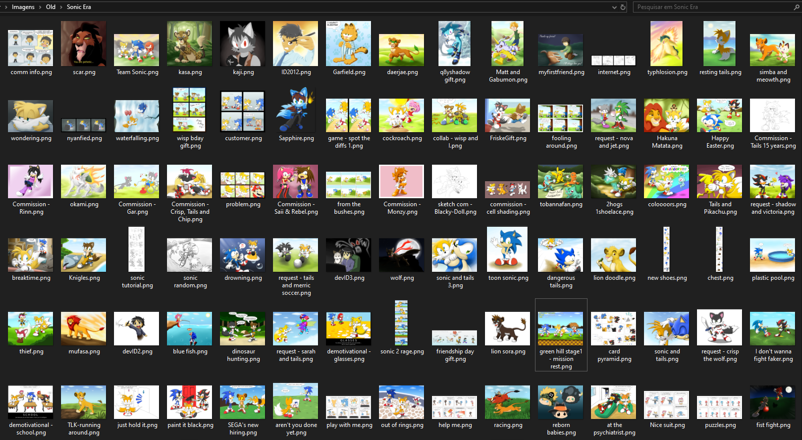Select paint it black.png thumbnail

tap(189, 402)
